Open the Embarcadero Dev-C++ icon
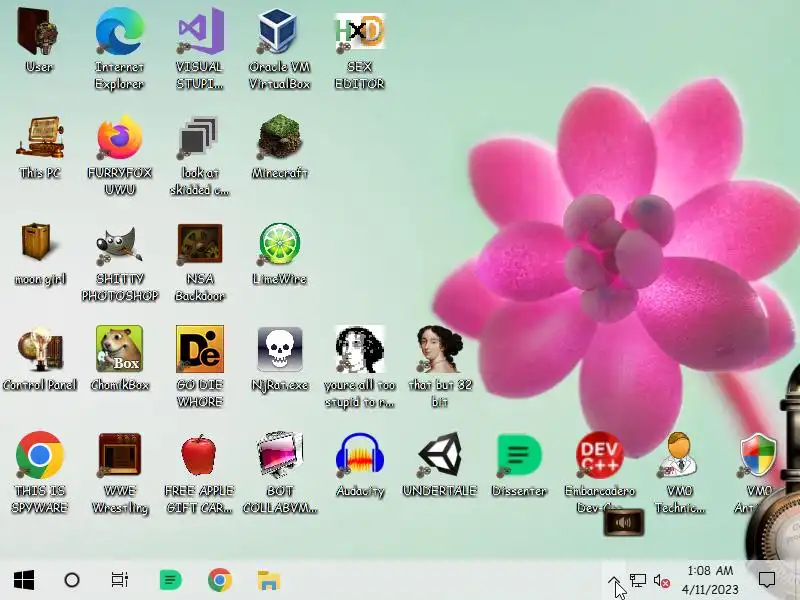800x600 pixels. pyautogui.click(x=599, y=454)
